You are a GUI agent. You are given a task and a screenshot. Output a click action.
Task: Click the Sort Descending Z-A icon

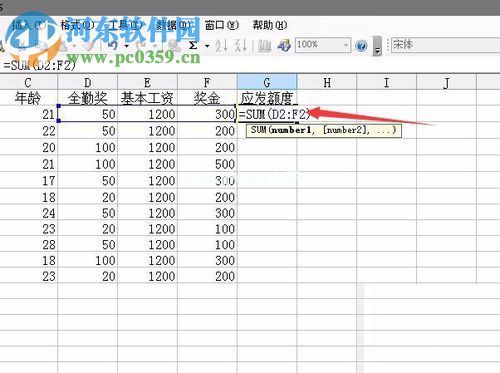(240, 45)
